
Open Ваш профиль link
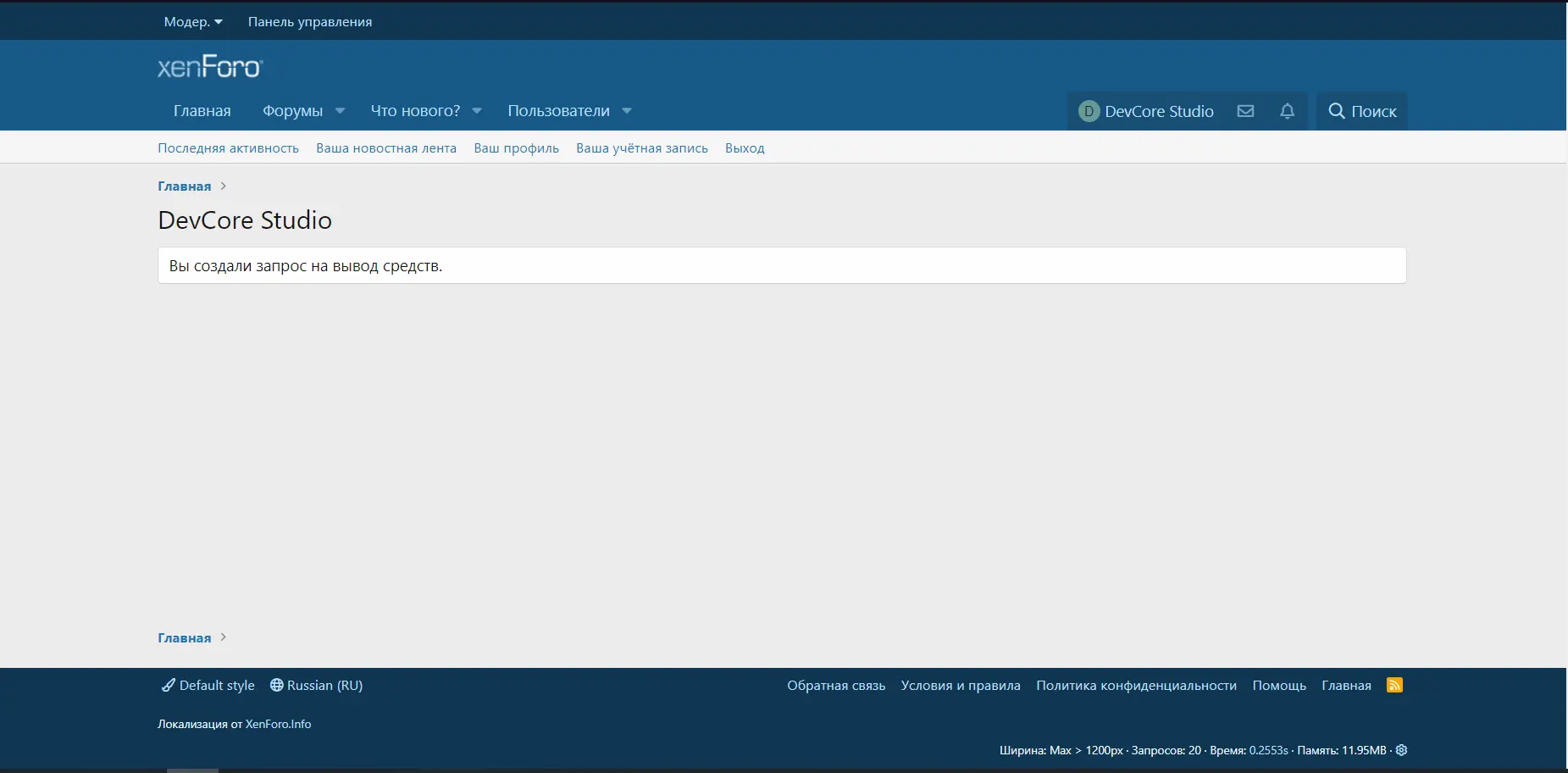point(516,147)
